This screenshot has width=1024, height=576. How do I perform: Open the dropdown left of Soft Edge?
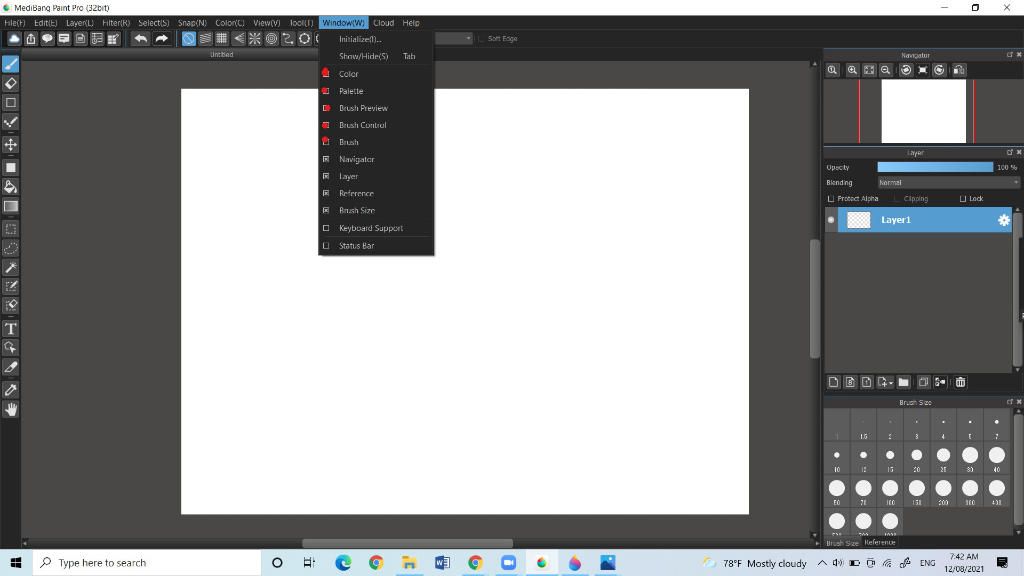[453, 39]
